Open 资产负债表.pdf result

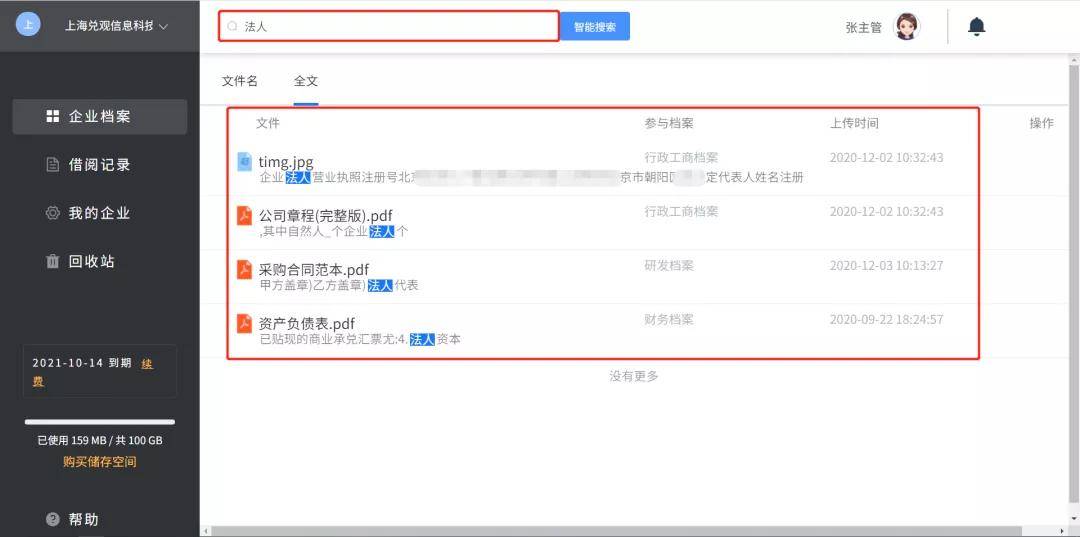click(307, 324)
